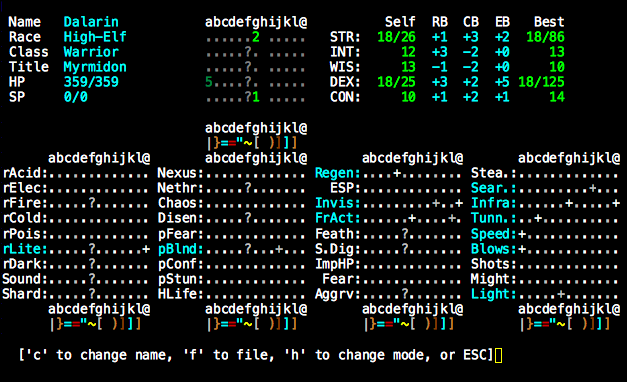Click the STR best value 18/86
Viewport: 627px width, 382px height.
point(545,37)
